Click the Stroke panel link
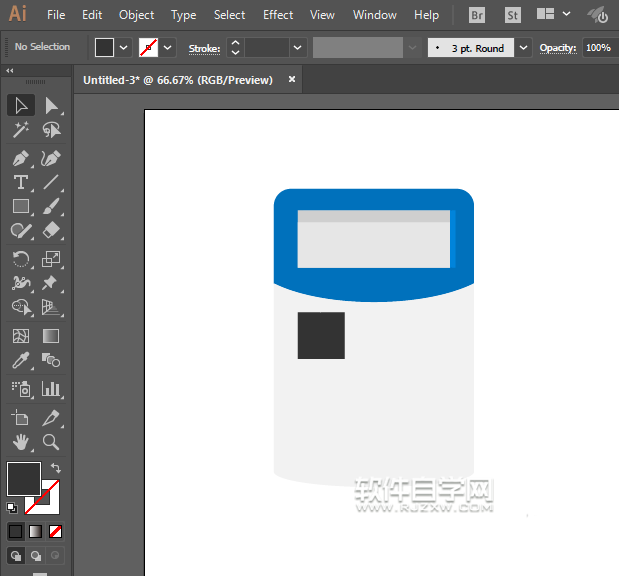 [204, 48]
